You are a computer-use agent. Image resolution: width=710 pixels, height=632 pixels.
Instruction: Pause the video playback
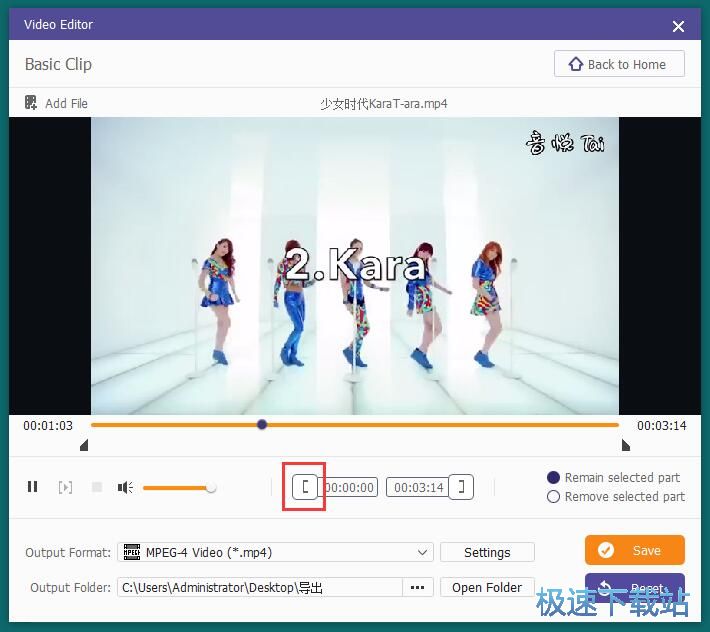(33, 487)
